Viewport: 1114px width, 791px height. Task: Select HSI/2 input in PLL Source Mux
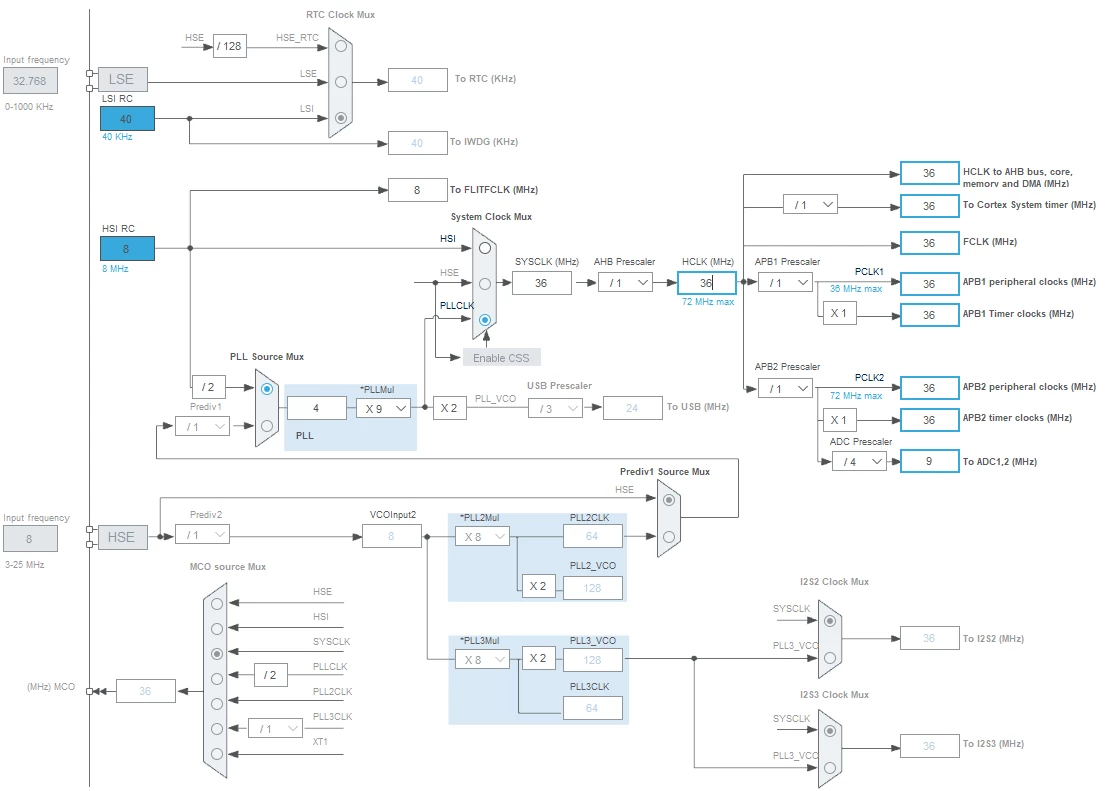point(267,389)
